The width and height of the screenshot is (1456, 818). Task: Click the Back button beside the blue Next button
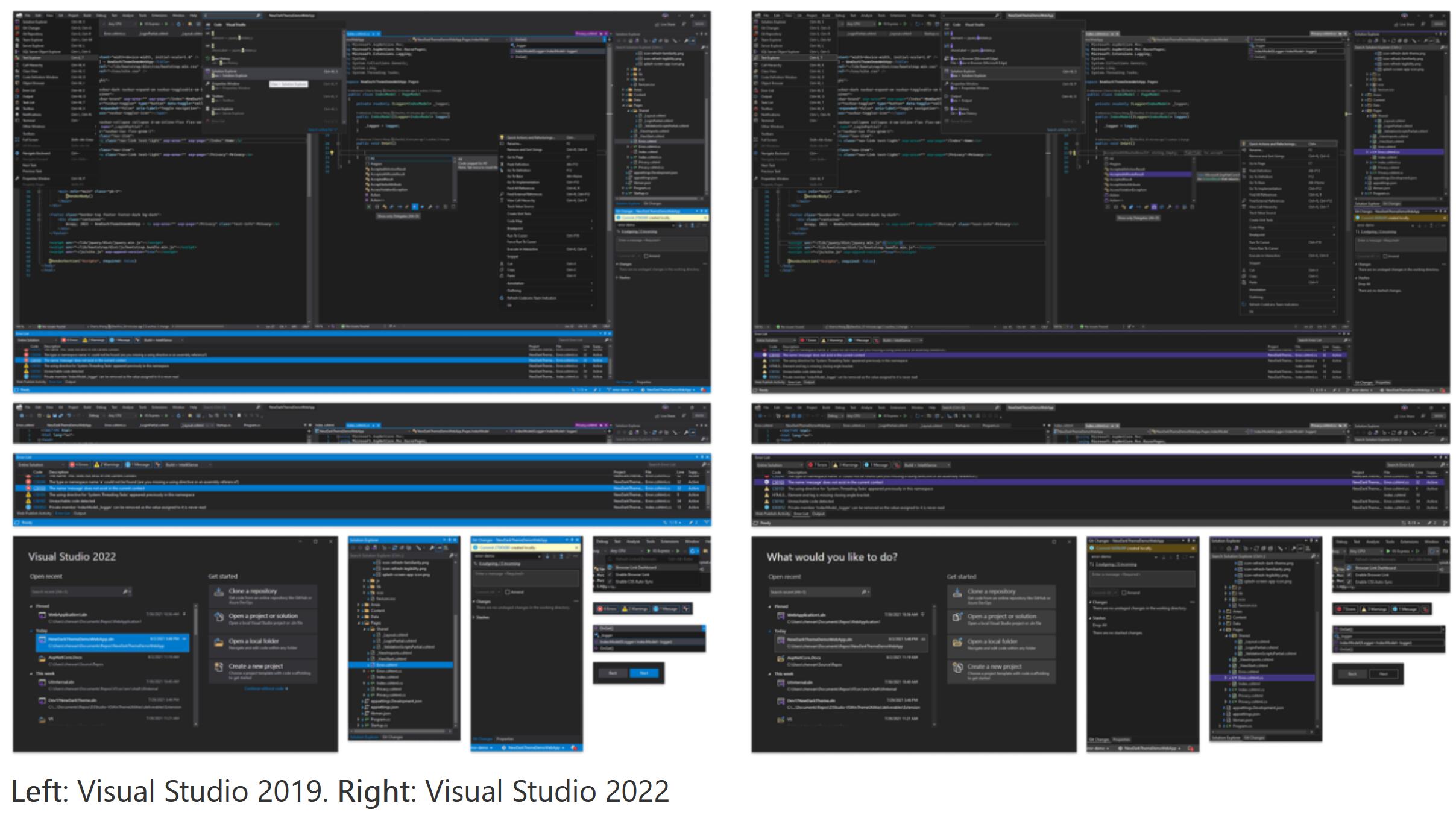point(613,673)
